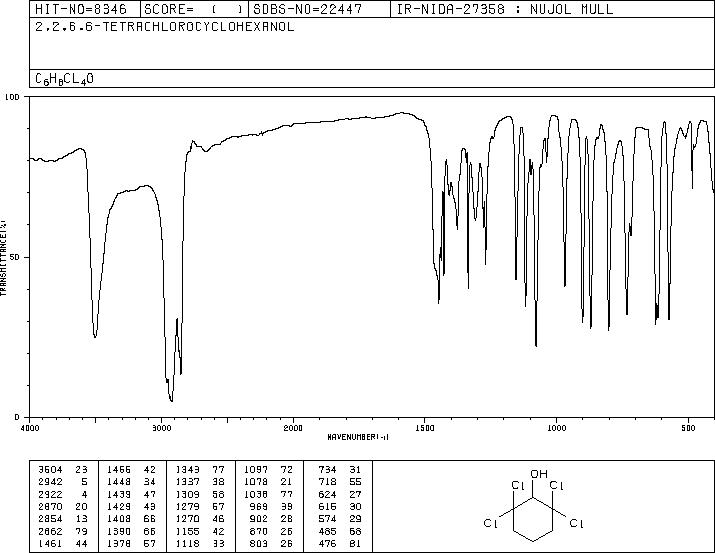The height and width of the screenshot is (553, 715).
Task: Select the 969 peak entry in the table
Action: (272, 506)
